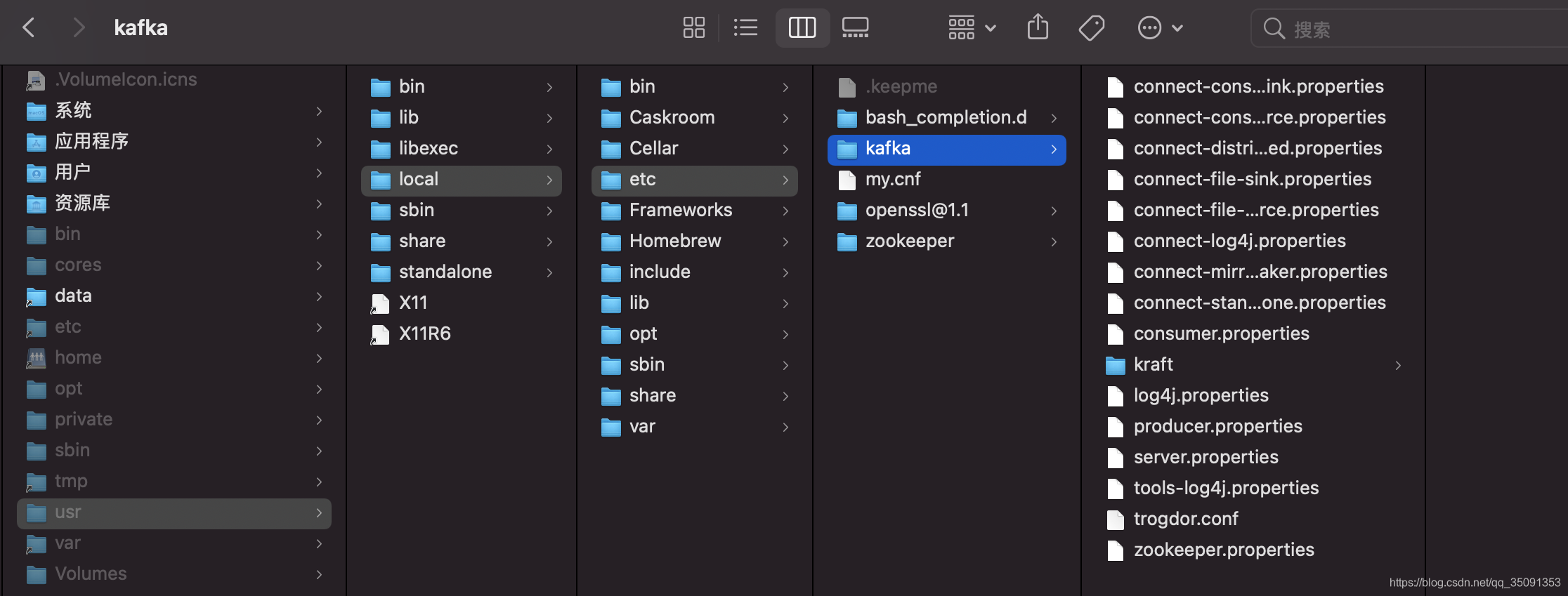Open the group-by options dropdown
The width and height of the screenshot is (1568, 596).
(972, 28)
